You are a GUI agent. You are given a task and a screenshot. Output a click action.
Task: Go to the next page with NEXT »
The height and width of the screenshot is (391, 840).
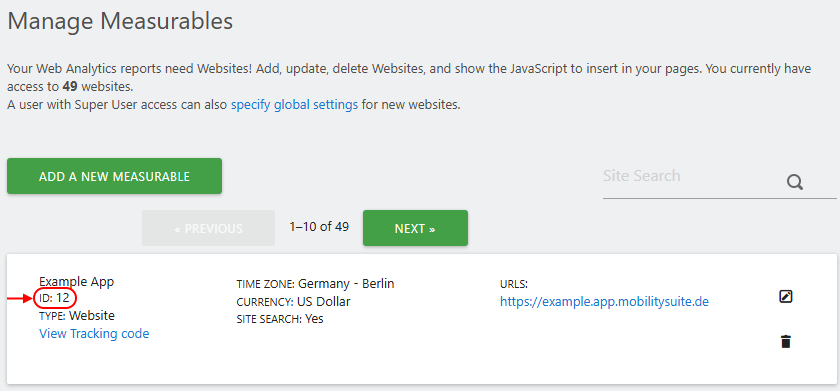[x=415, y=228]
